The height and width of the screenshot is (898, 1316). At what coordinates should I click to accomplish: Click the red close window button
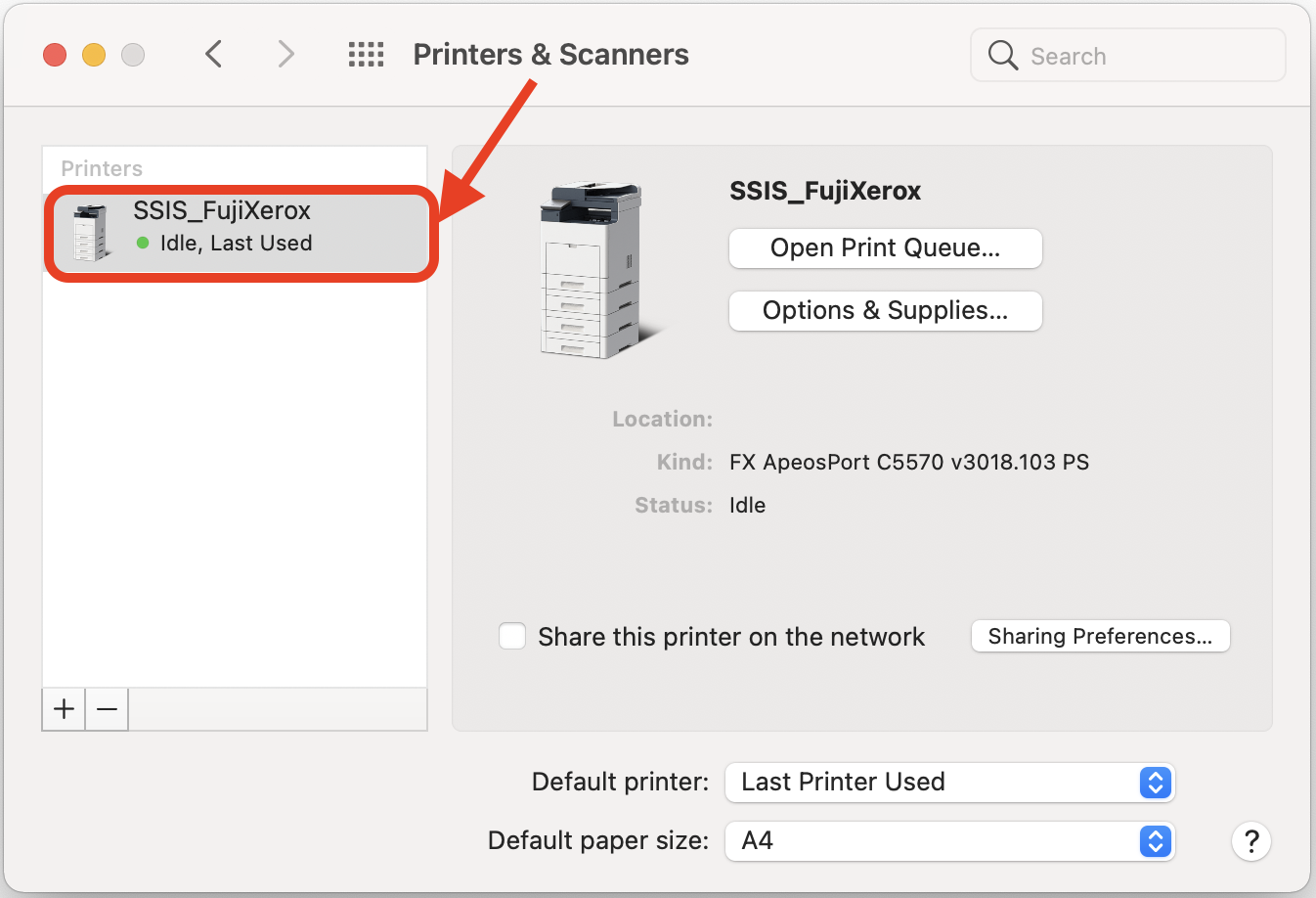pos(55,55)
